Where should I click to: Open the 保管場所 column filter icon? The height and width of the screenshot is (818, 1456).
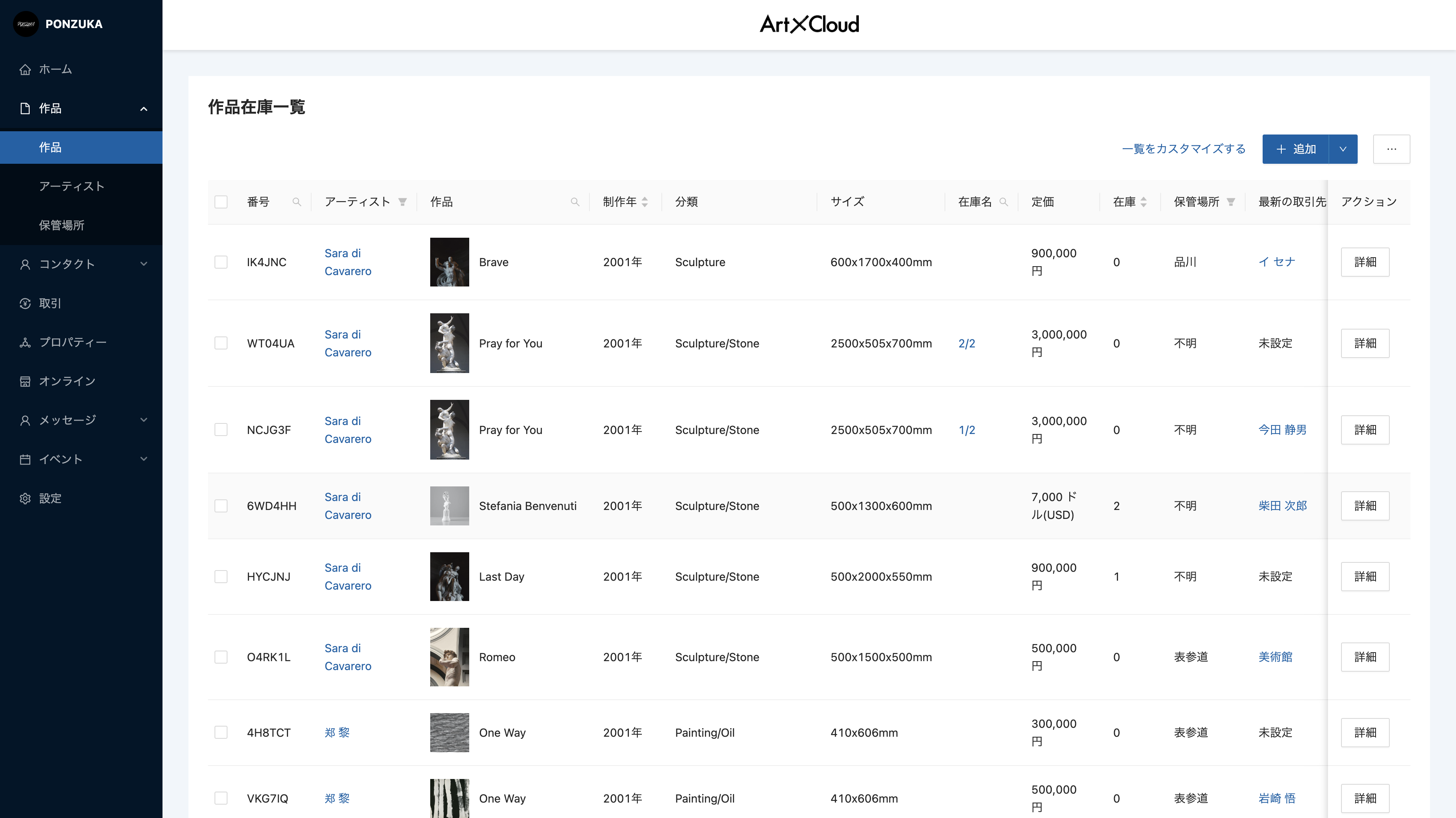(x=1231, y=202)
